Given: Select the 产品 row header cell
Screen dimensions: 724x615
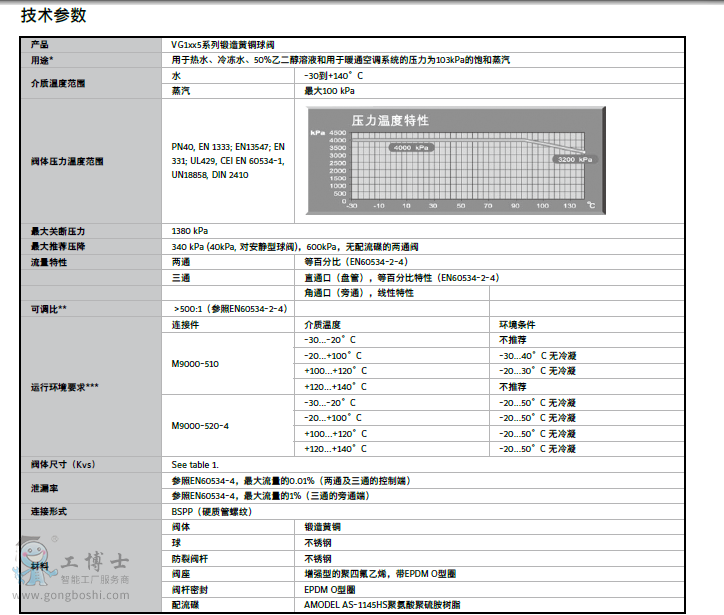Looking at the screenshot, I should point(40,45).
